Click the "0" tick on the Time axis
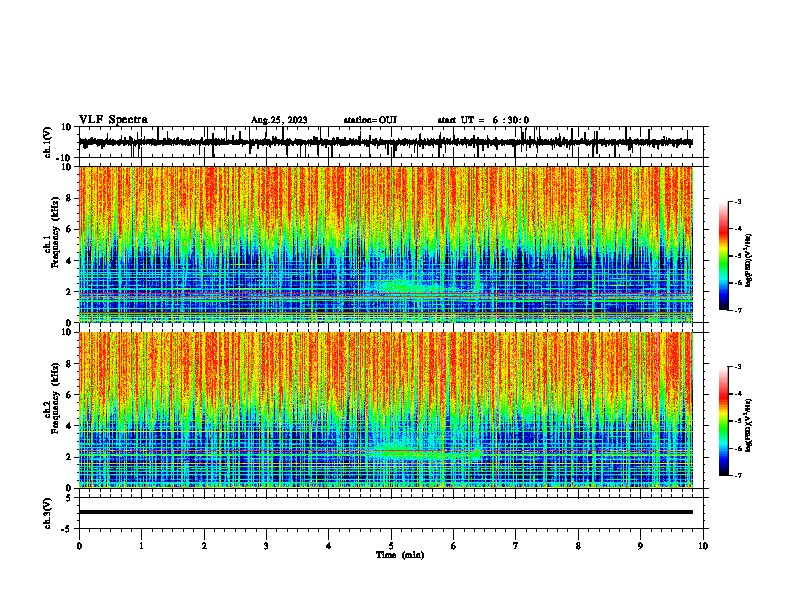 (x=79, y=546)
